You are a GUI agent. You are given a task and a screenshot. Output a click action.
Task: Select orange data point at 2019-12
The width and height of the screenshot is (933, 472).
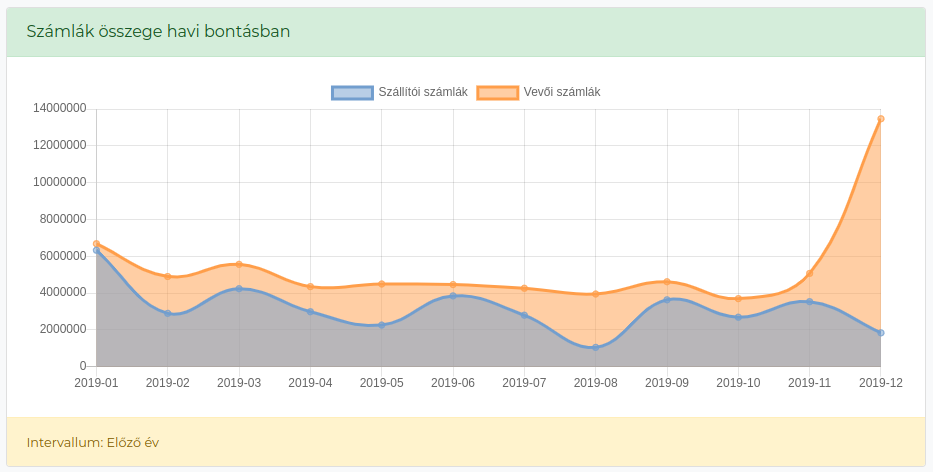[x=881, y=119]
